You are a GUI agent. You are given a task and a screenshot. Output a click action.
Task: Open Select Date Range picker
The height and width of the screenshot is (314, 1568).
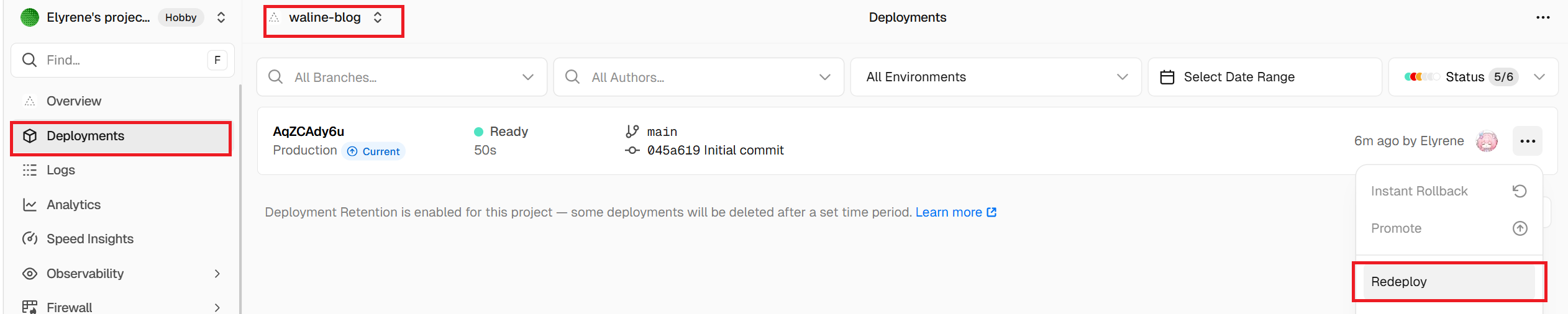[1265, 77]
